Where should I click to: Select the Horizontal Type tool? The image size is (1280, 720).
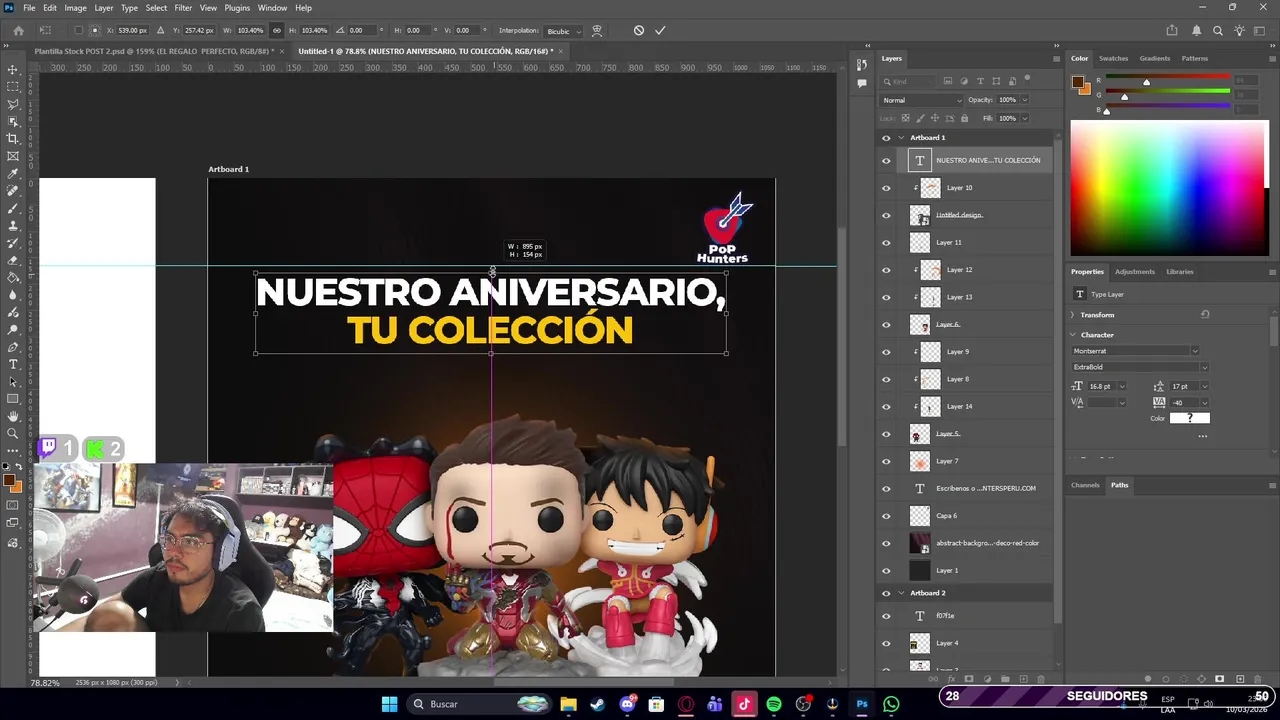pos(13,364)
